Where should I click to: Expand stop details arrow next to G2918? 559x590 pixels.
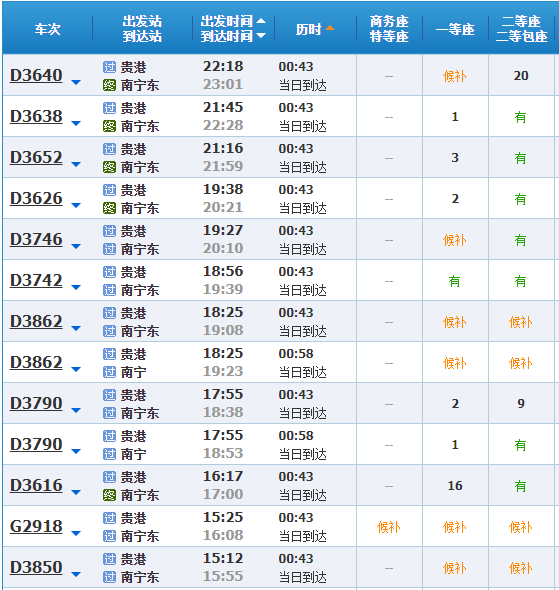(x=76, y=534)
